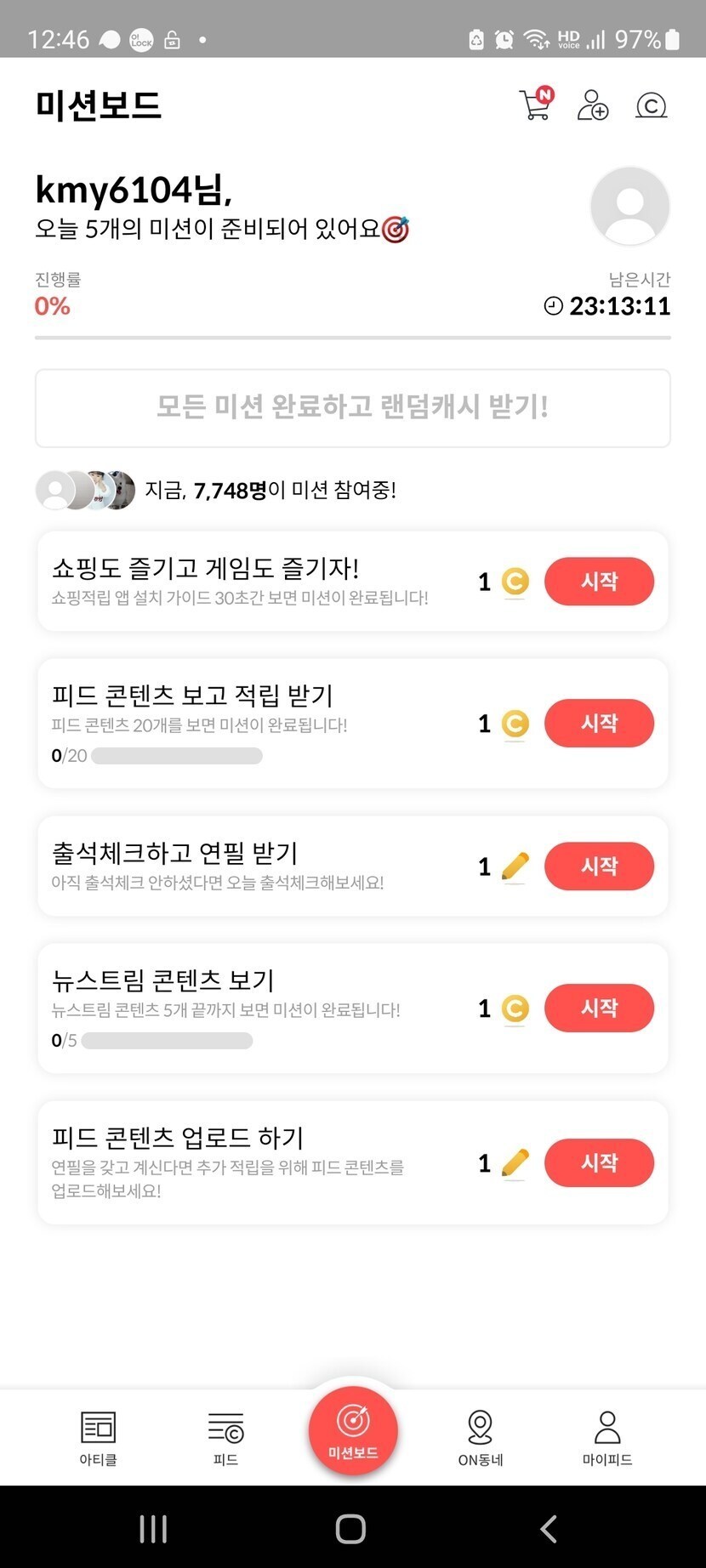Start the 쇼핑도 즐기고 게임도 즐기자 mission
Image resolution: width=706 pixels, height=1568 pixels.
[599, 582]
